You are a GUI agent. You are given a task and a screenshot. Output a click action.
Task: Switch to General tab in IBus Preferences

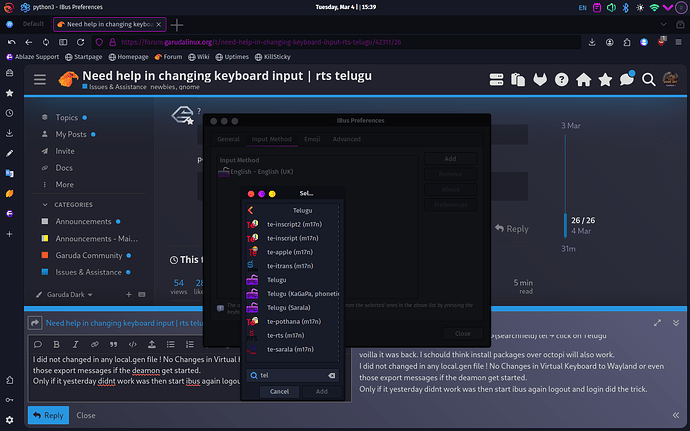tap(228, 139)
